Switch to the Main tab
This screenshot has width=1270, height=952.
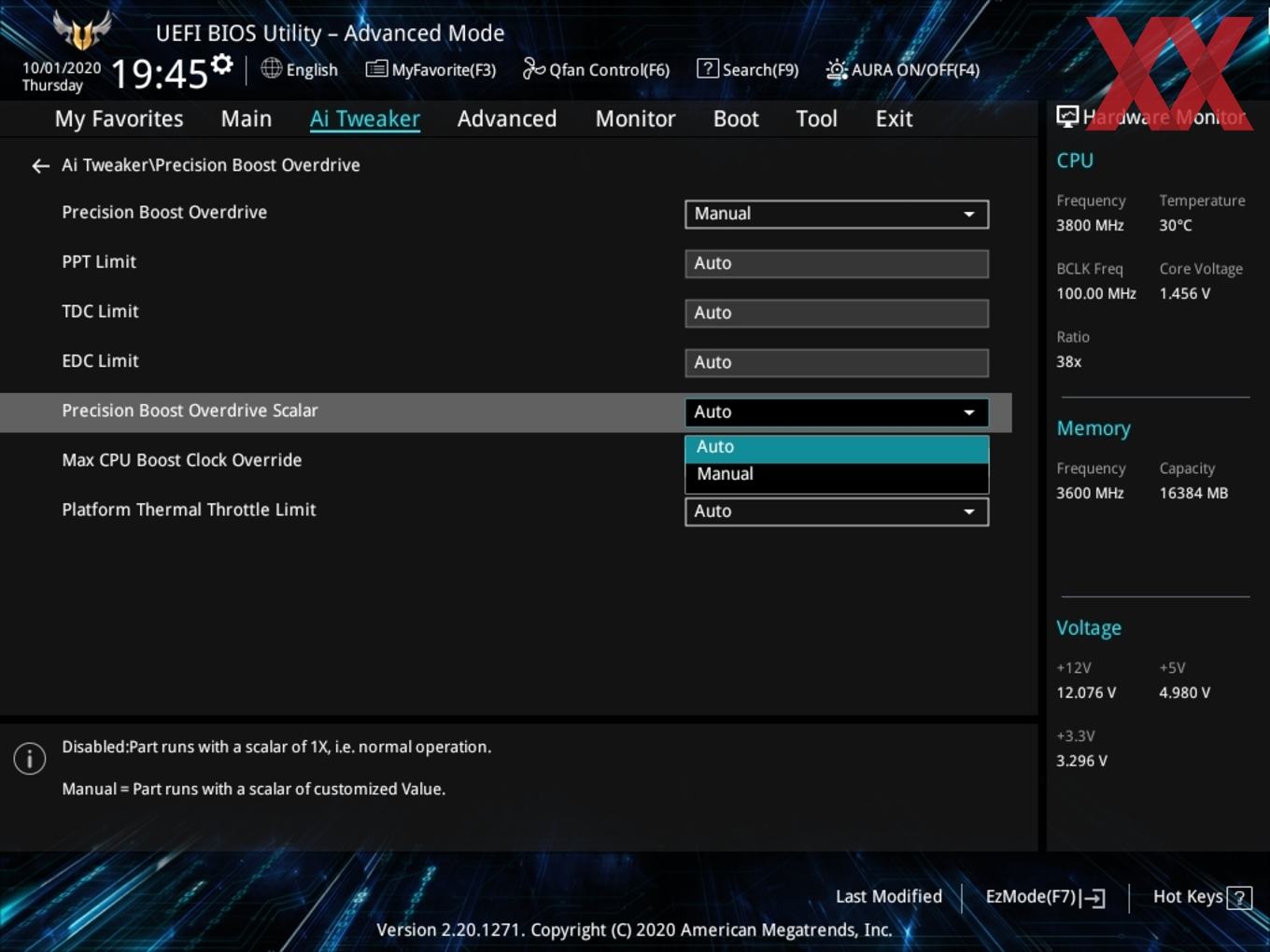click(x=247, y=119)
